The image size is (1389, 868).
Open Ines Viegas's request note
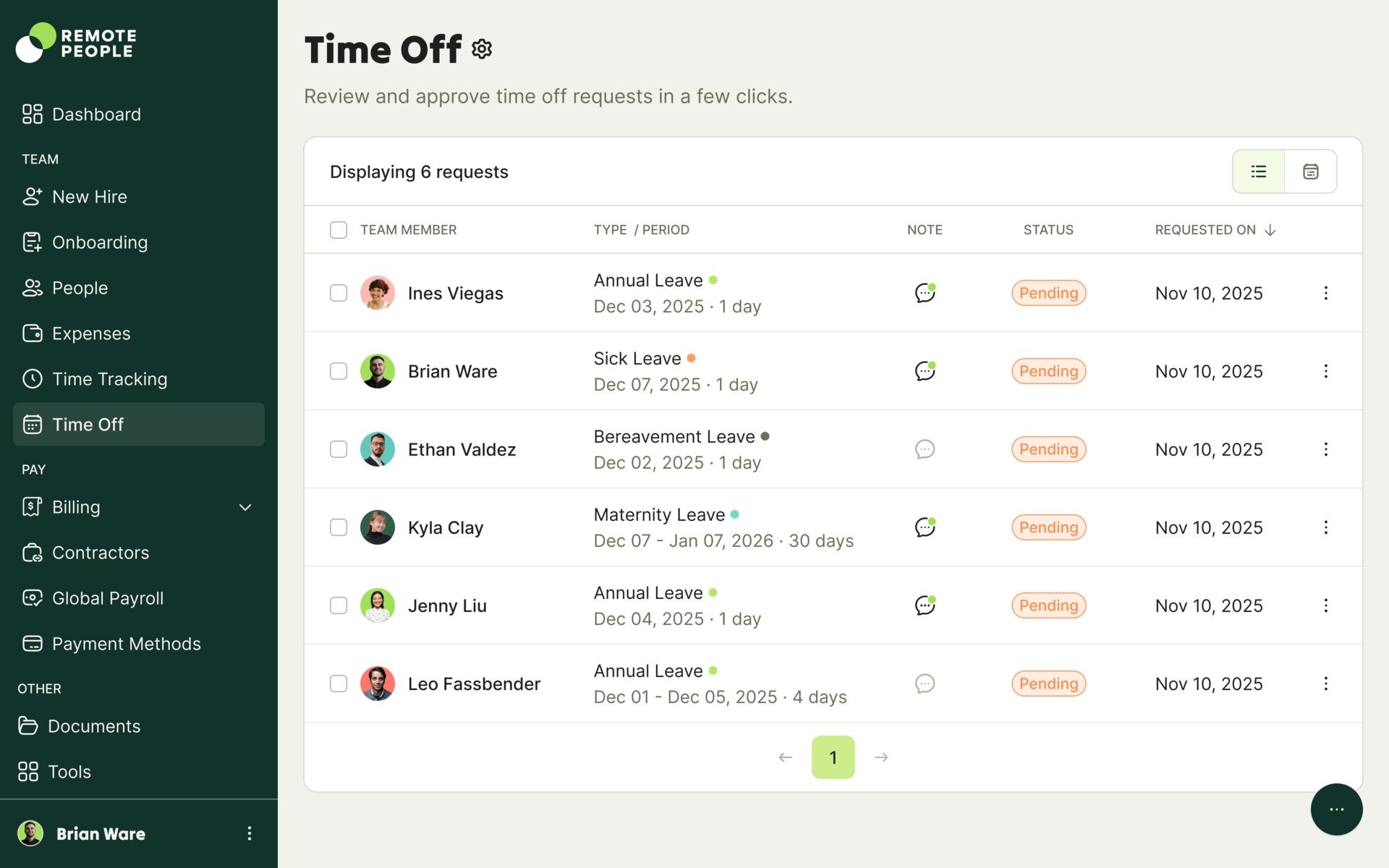click(x=925, y=293)
